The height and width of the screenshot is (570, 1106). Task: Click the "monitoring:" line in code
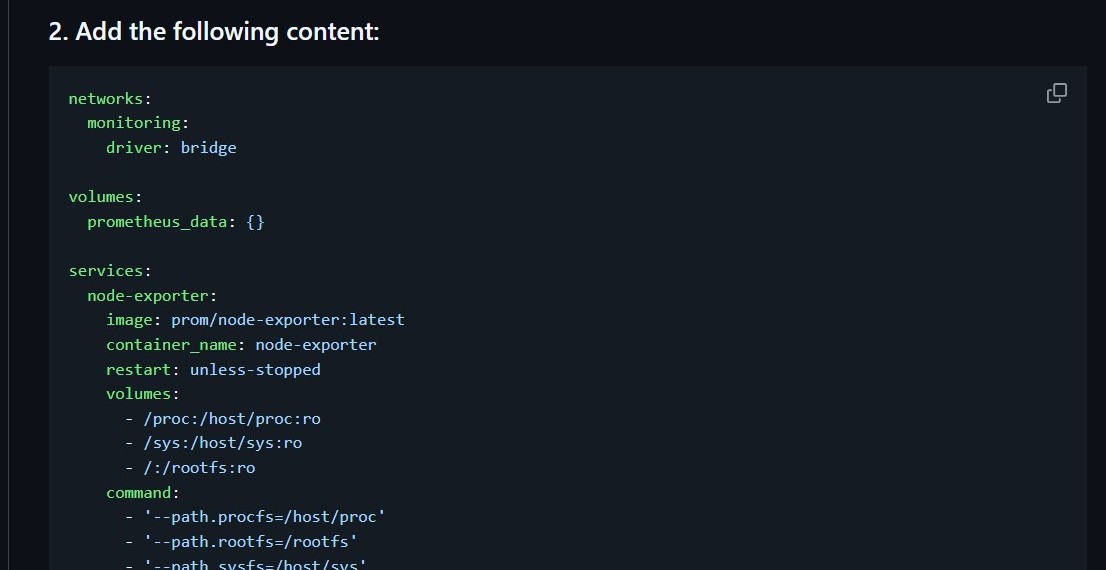[138, 123]
